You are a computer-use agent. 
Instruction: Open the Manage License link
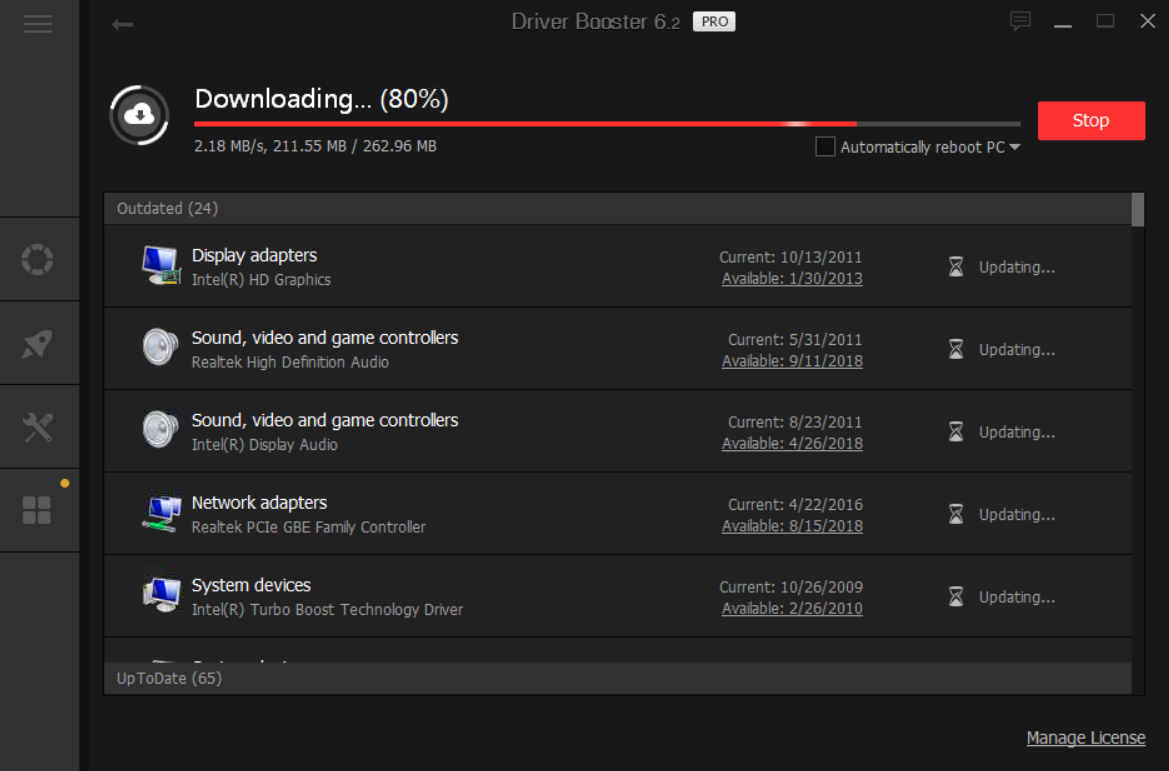pyautogui.click(x=1085, y=738)
